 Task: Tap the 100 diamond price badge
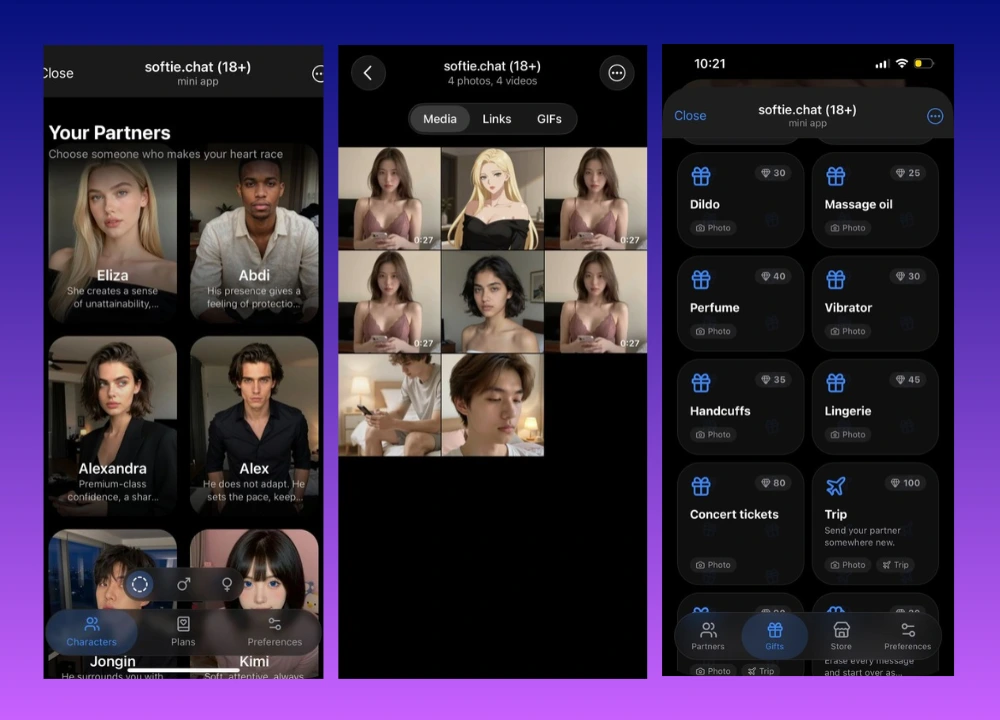(906, 483)
